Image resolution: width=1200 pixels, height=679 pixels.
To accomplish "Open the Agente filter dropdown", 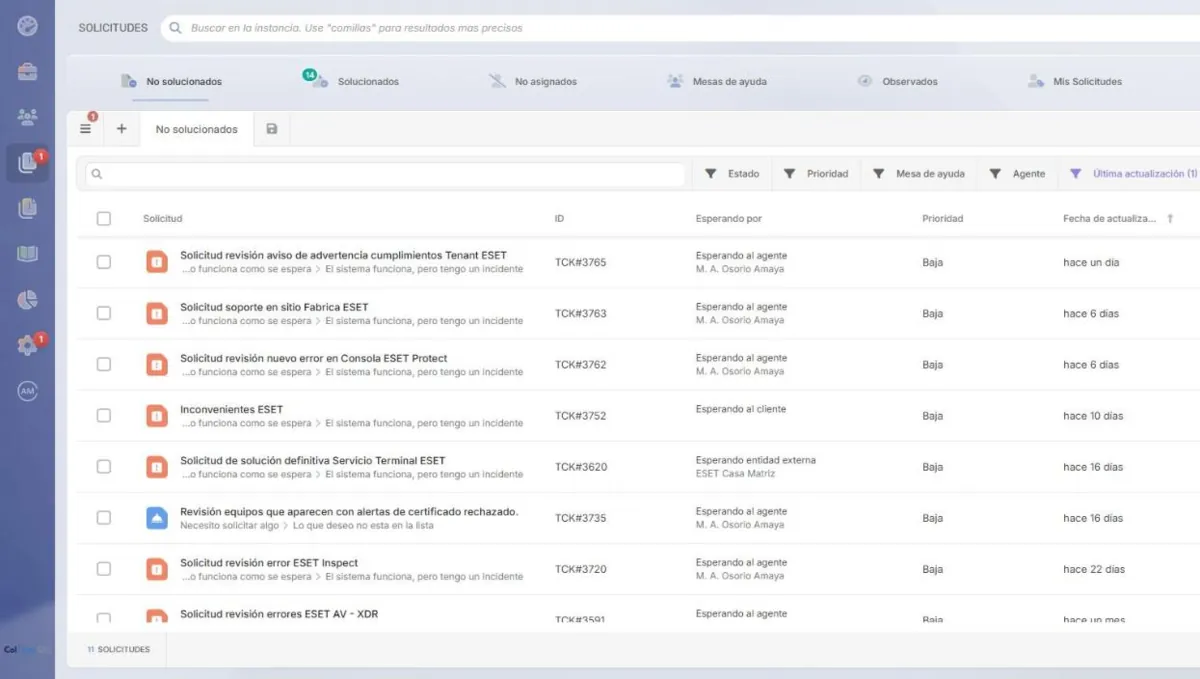I will (x=1017, y=174).
